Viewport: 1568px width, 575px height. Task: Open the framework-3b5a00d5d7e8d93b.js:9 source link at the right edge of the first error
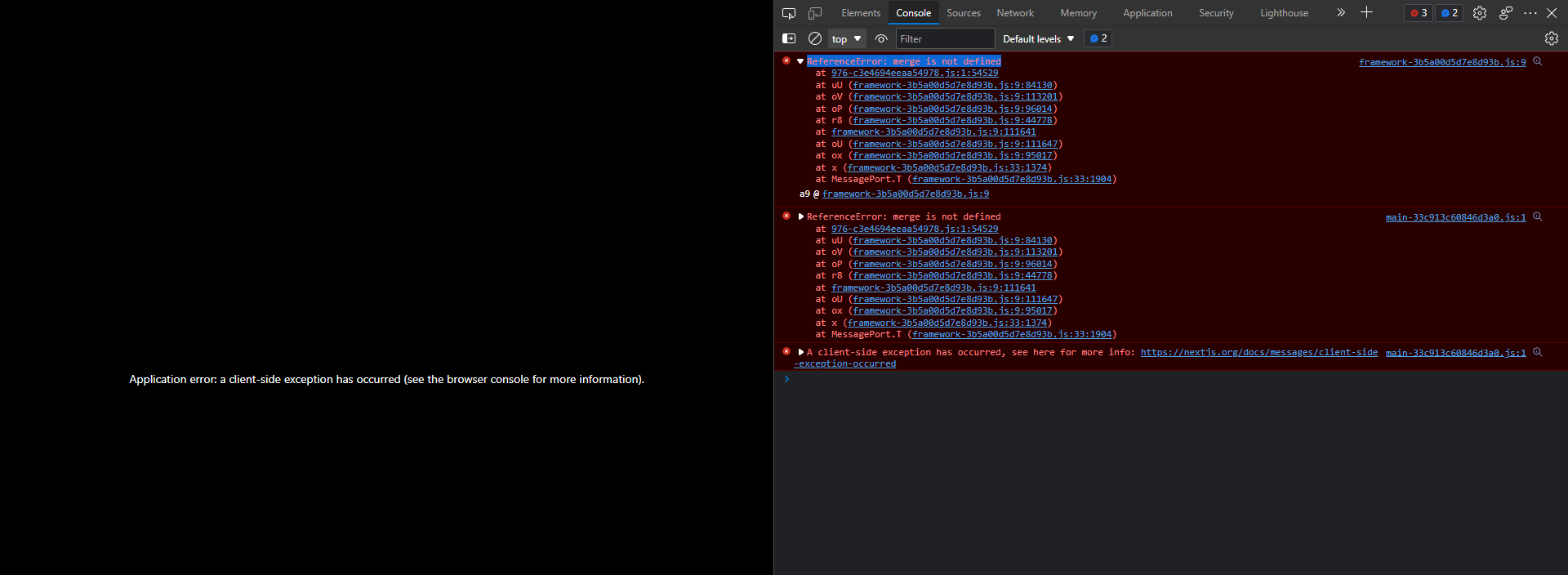tap(1442, 62)
